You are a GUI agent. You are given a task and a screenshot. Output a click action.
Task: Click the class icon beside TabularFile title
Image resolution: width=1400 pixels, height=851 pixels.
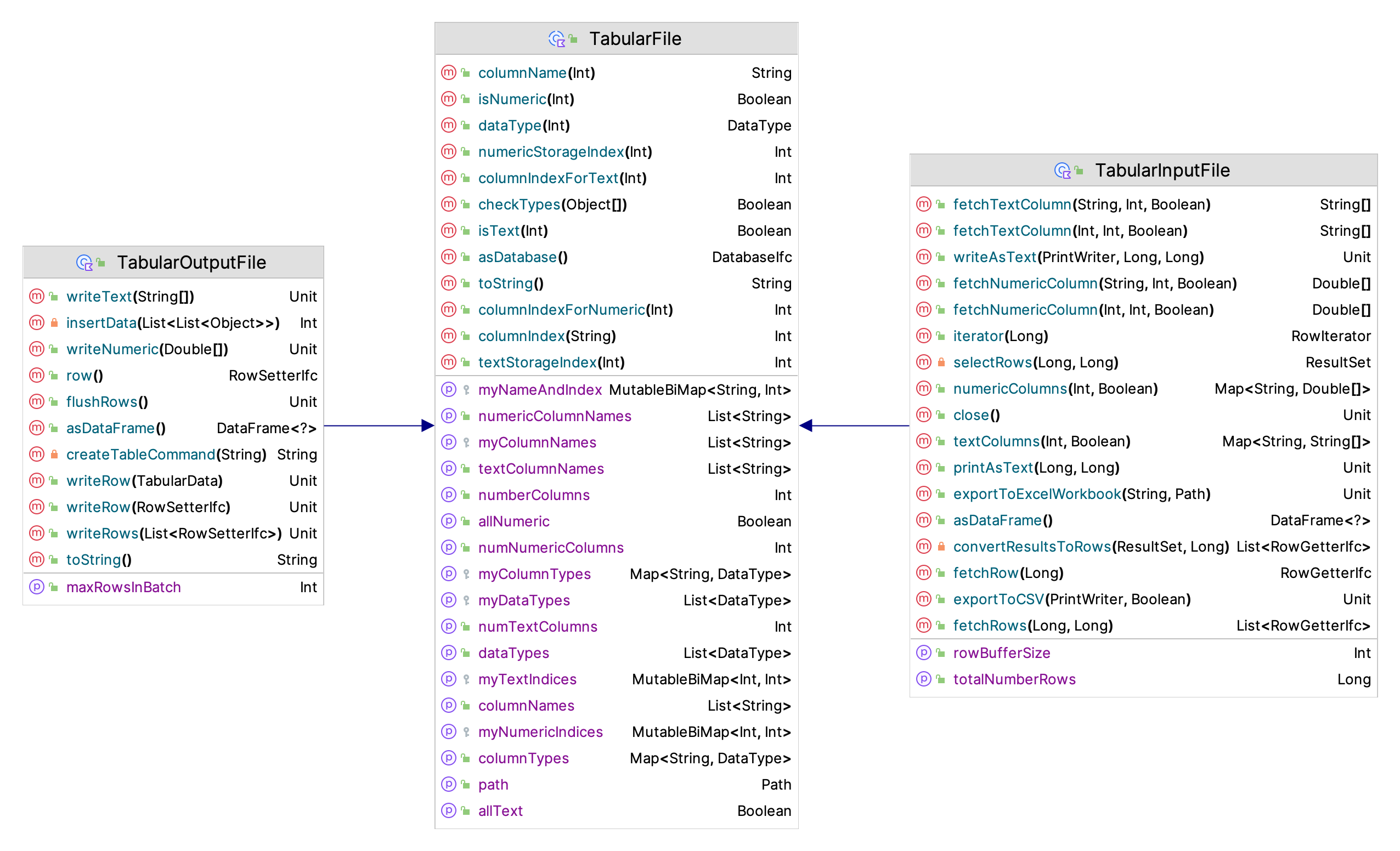tap(556, 38)
